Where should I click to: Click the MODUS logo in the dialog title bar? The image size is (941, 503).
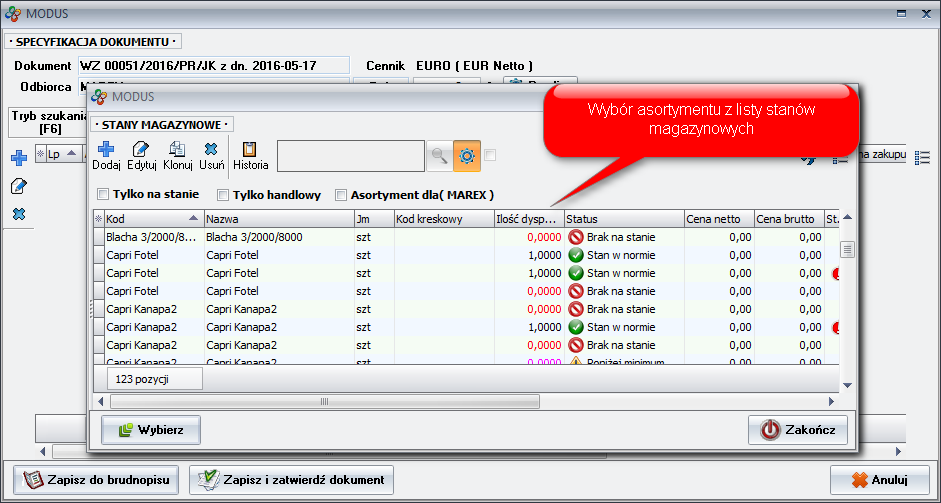pos(99,97)
